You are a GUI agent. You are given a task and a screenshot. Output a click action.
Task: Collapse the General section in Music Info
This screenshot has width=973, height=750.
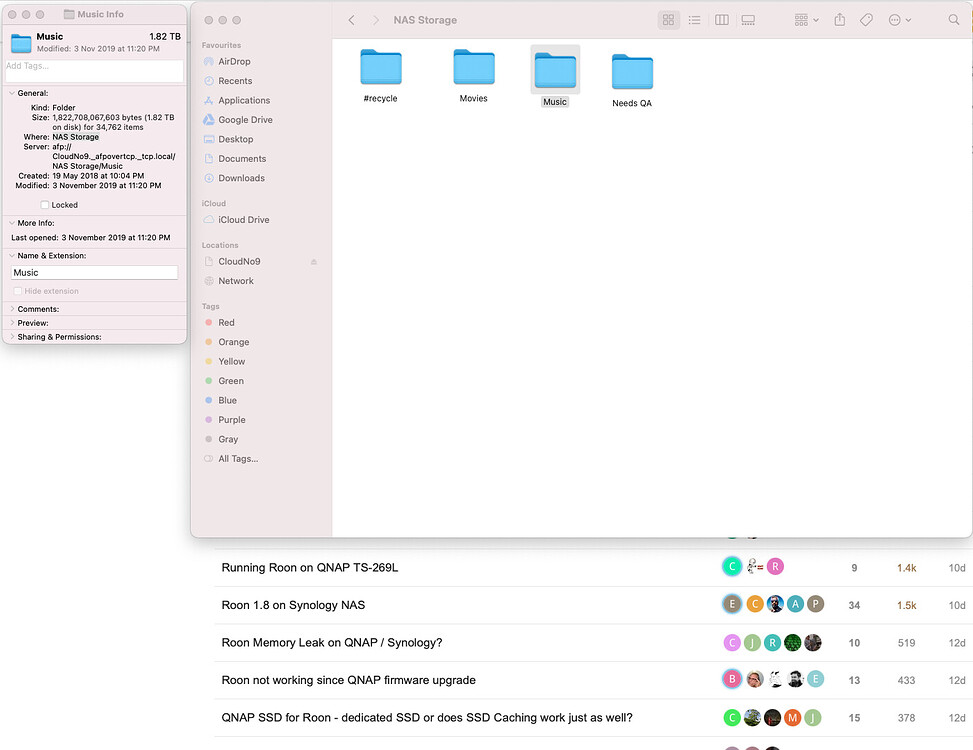(12, 93)
